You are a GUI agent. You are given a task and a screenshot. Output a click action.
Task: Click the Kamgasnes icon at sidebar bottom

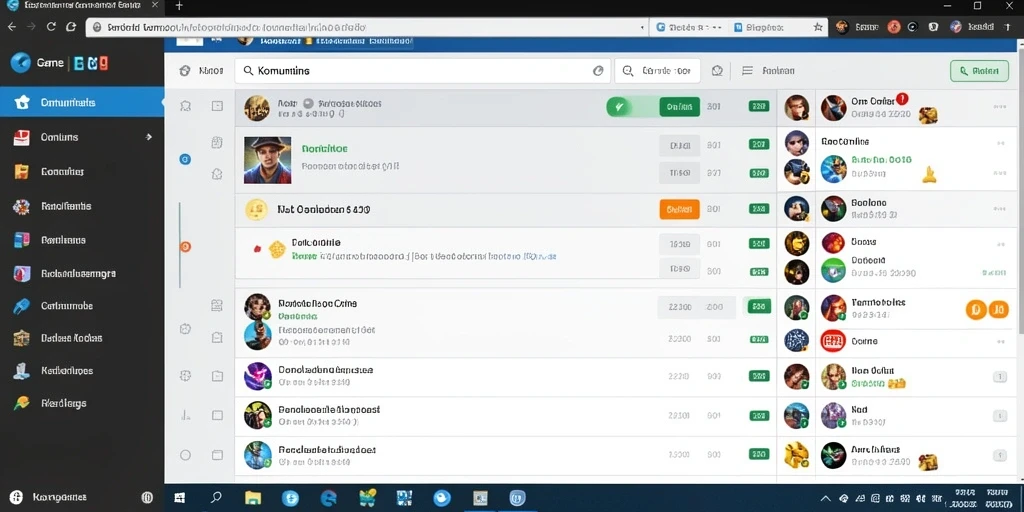coord(17,497)
